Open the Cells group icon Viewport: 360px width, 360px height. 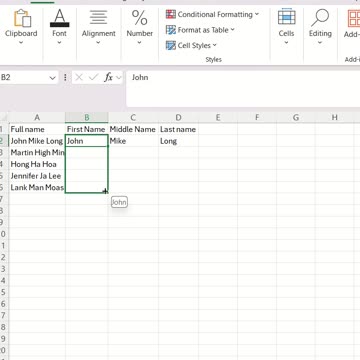coord(286,18)
